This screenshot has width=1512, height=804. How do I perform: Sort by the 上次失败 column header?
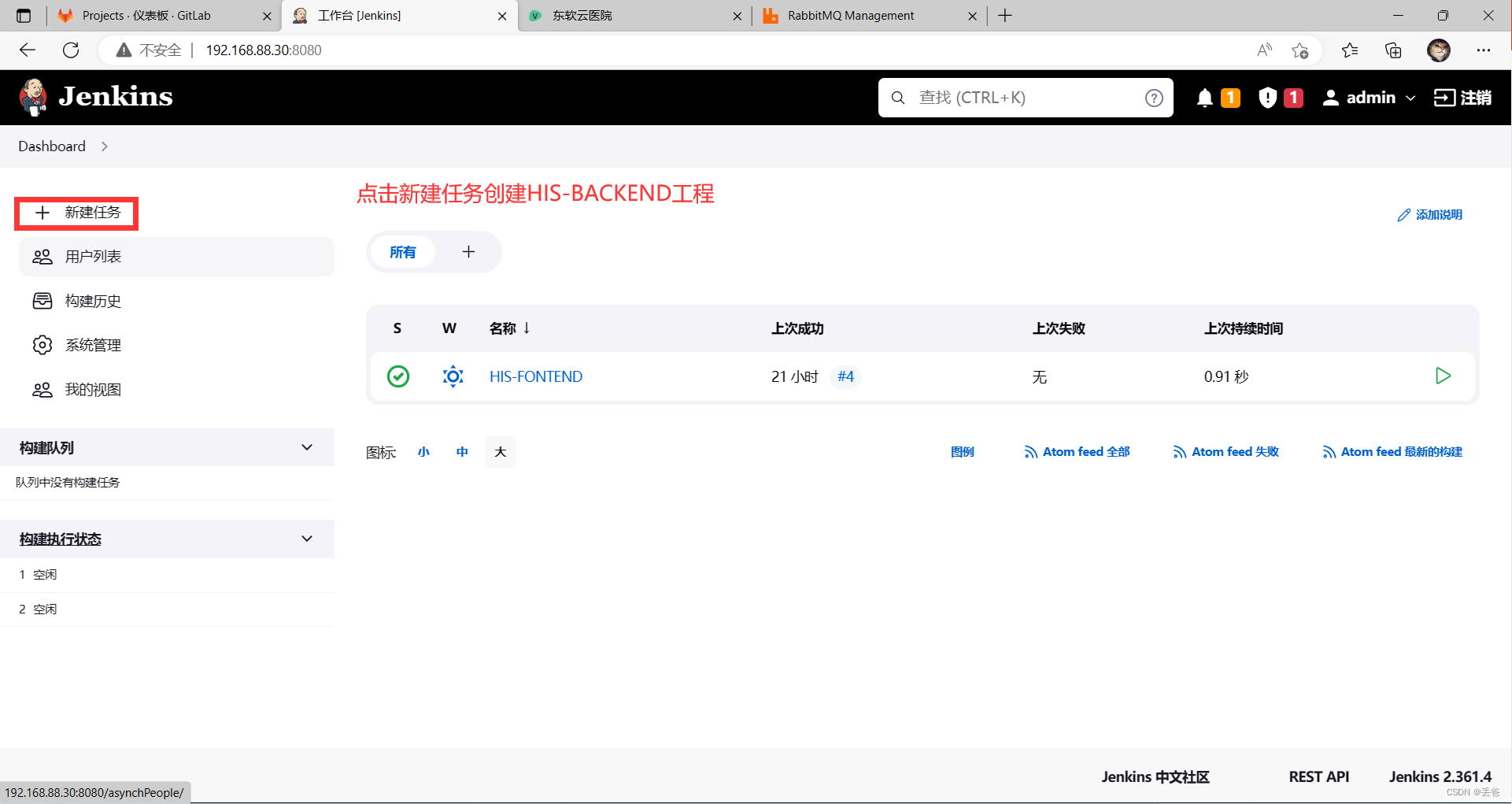click(1059, 328)
